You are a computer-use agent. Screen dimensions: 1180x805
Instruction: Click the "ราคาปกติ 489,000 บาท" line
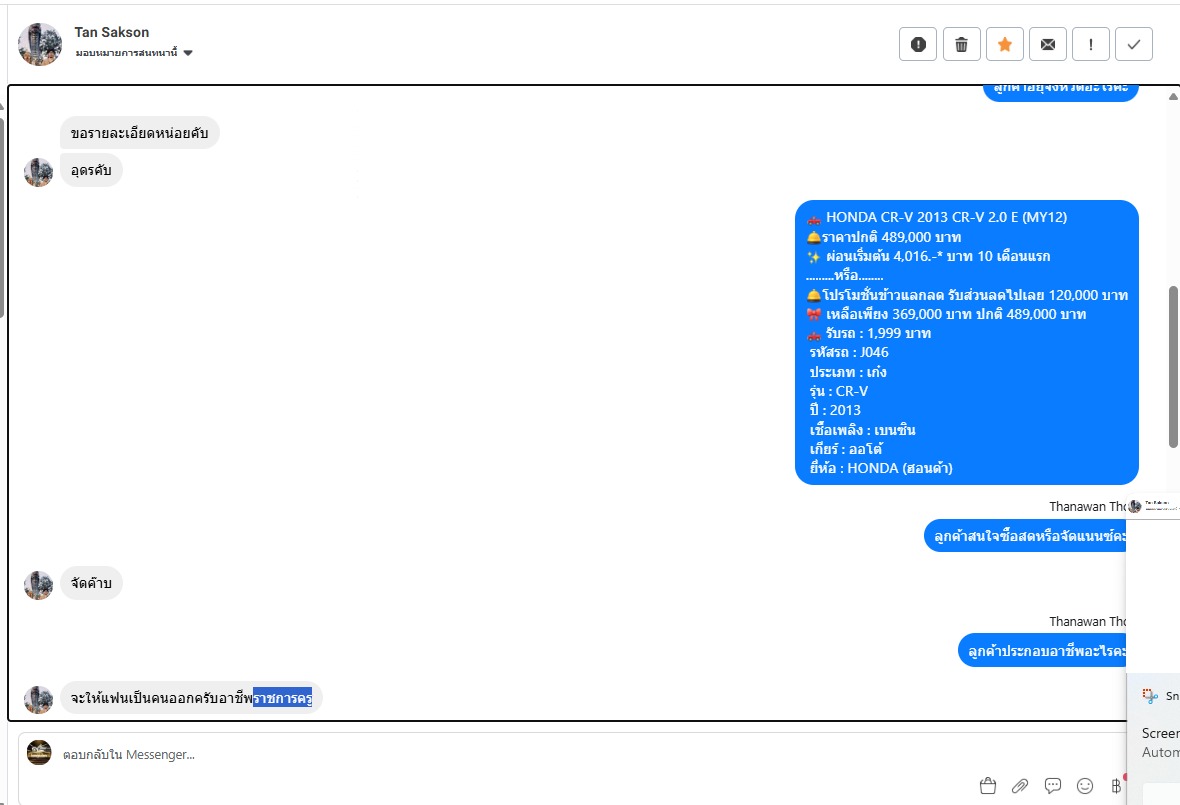[x=884, y=237]
